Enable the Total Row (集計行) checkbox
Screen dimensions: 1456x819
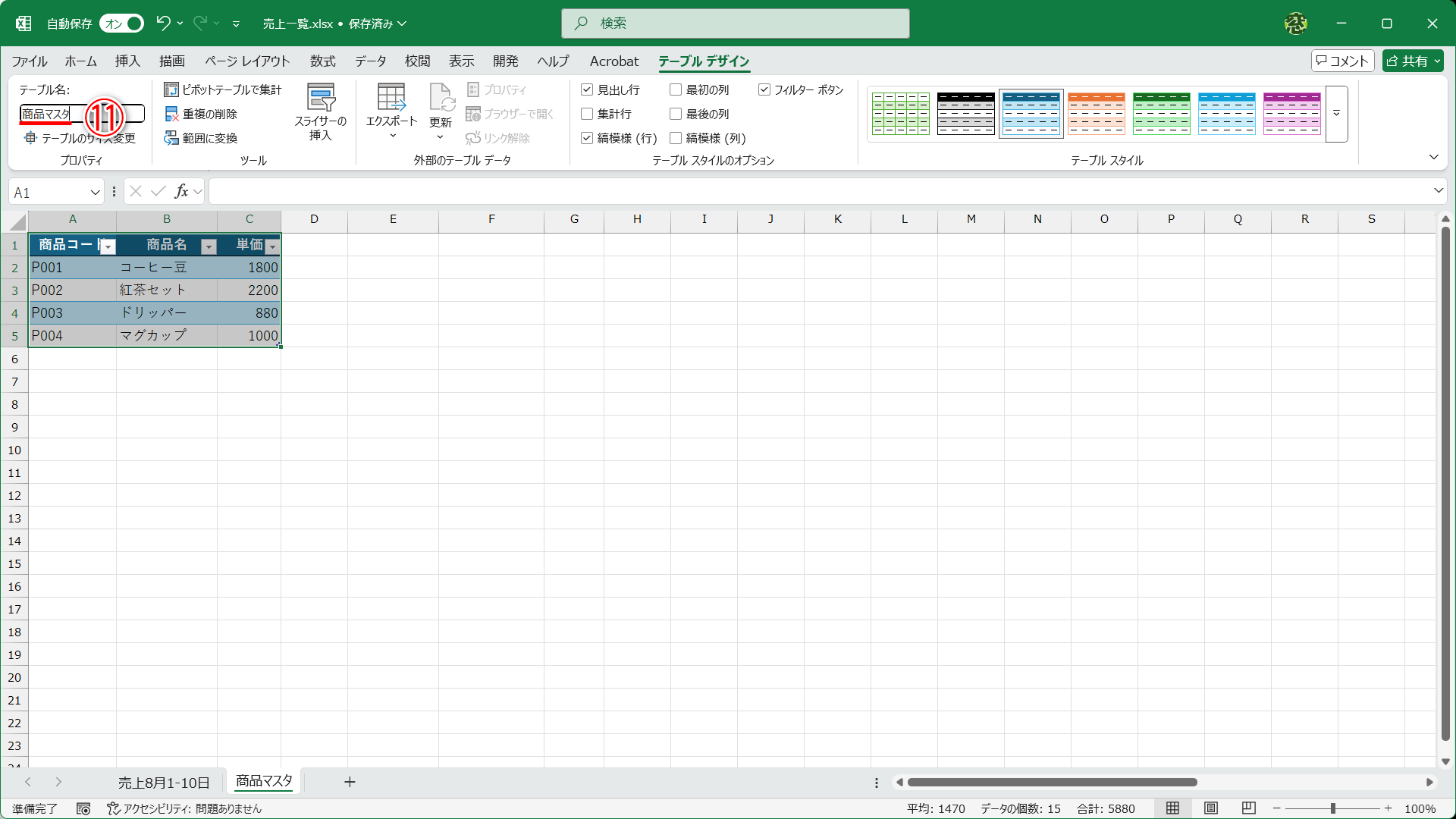tap(587, 115)
